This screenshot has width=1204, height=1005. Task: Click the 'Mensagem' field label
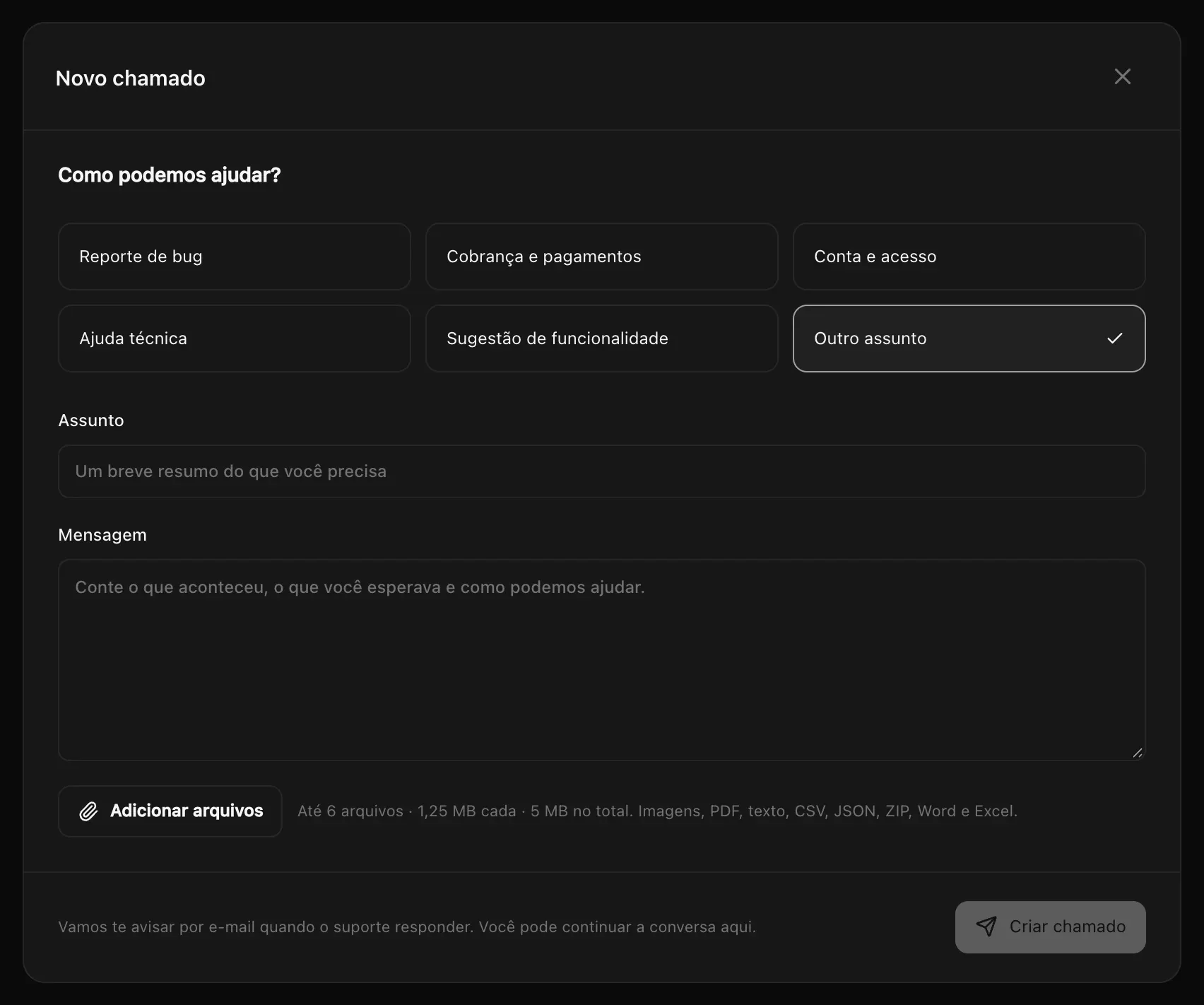click(102, 535)
